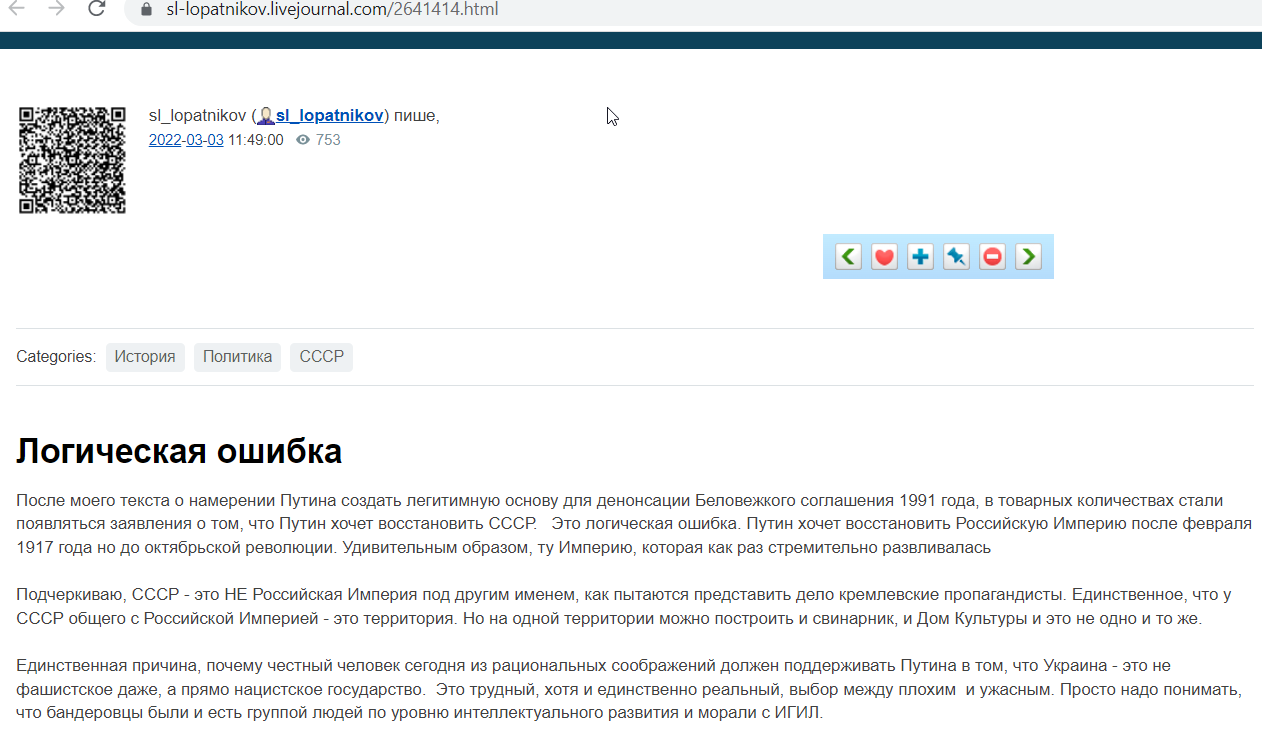This screenshot has width=1262, height=735.
Task: Select the Политика category tag
Action: (237, 357)
